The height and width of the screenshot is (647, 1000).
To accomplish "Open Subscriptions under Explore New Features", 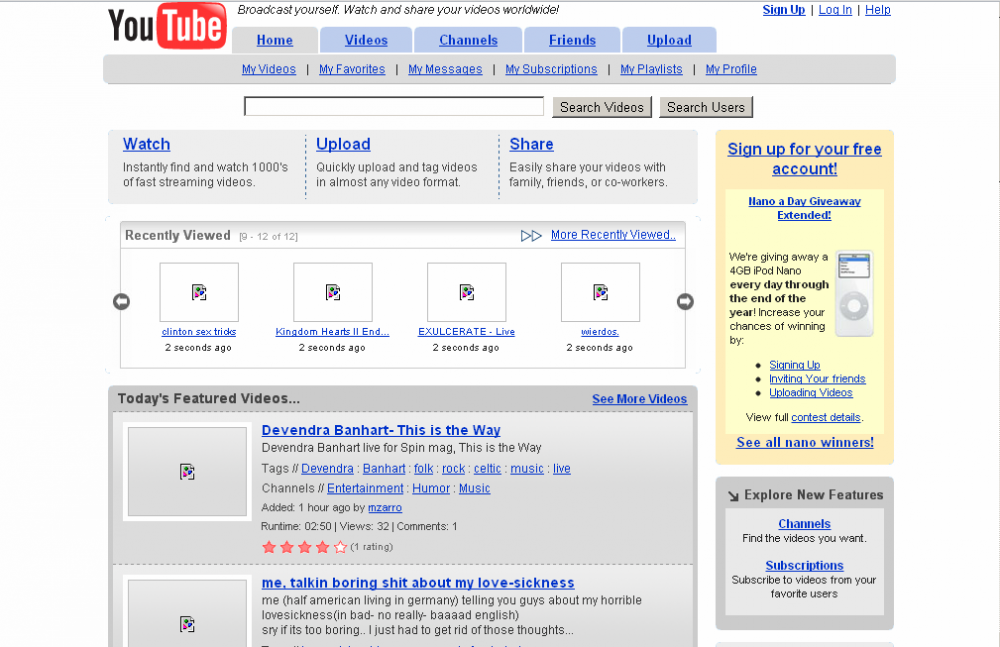I will [804, 565].
